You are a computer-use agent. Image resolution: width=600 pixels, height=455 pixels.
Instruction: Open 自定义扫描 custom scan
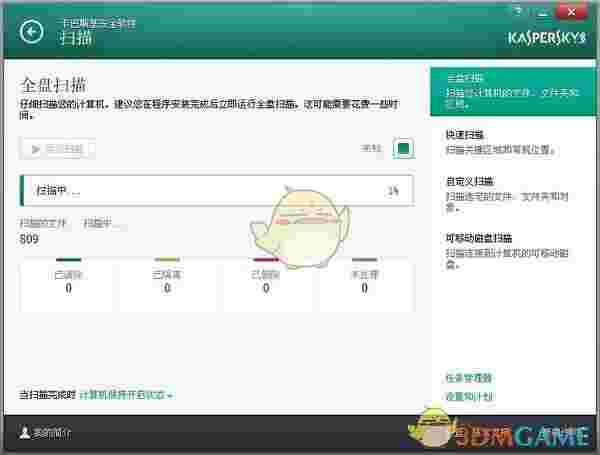tap(470, 181)
